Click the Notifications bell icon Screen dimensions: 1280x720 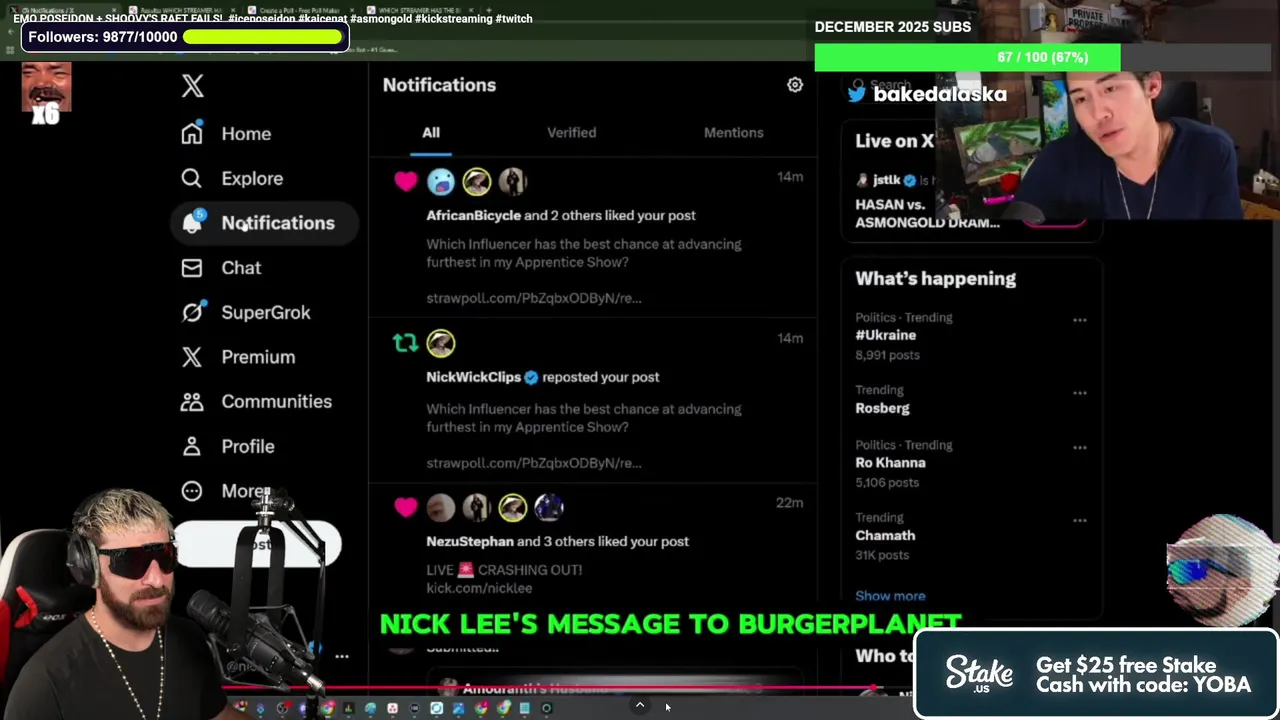point(192,222)
